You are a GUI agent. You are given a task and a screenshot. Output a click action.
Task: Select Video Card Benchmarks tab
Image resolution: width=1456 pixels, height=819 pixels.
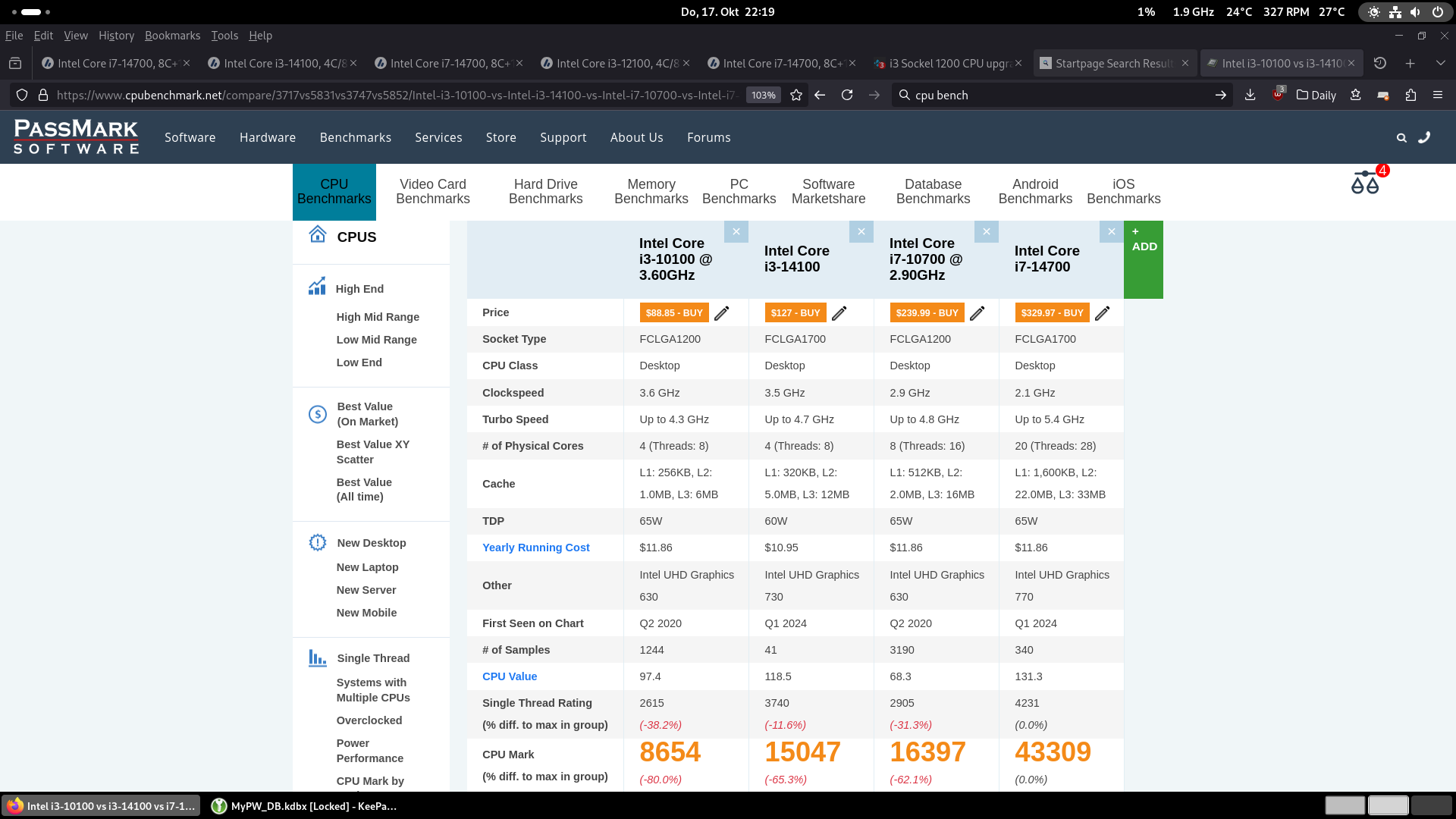click(x=432, y=192)
